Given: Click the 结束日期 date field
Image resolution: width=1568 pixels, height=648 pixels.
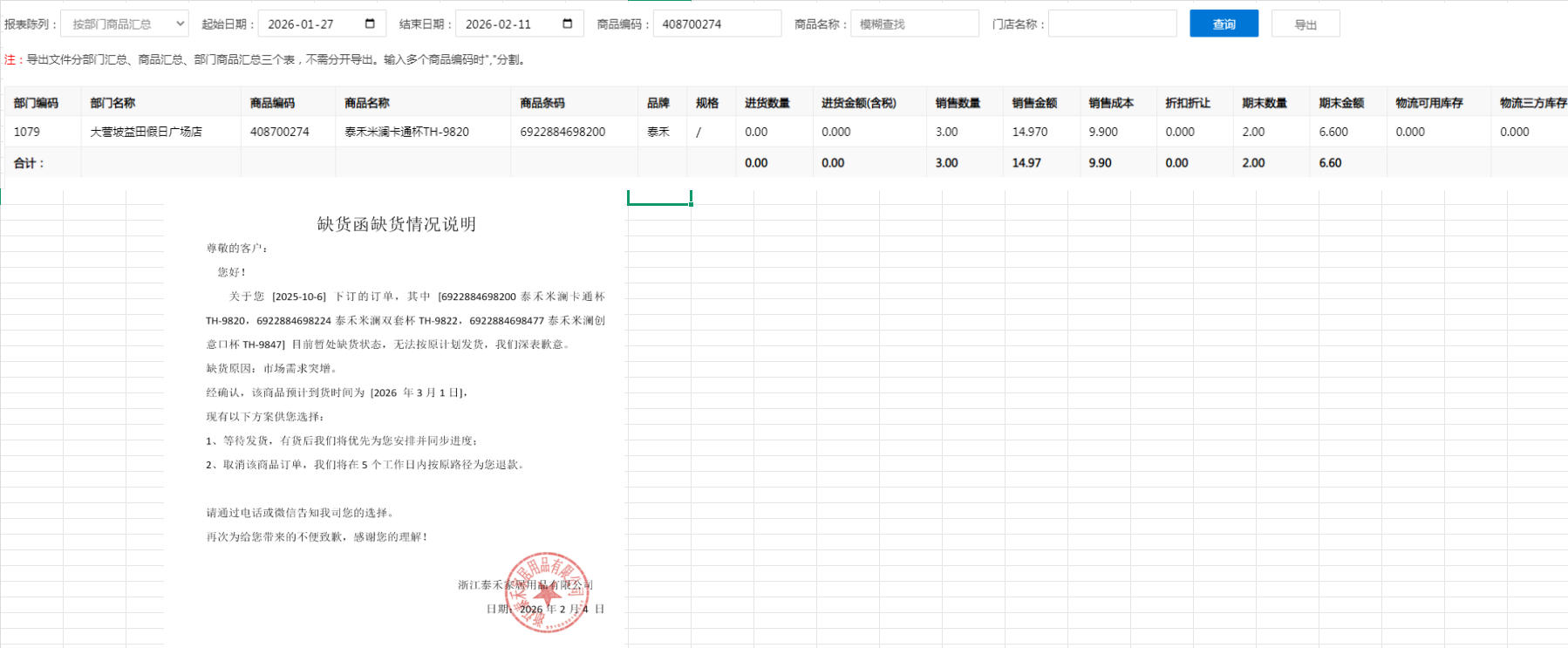Looking at the screenshot, I should point(510,24).
